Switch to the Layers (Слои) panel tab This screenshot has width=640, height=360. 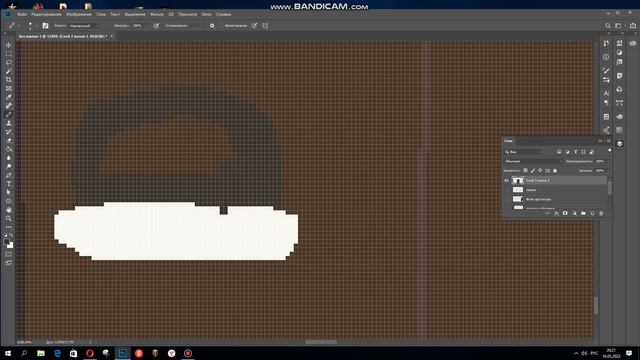pyautogui.click(x=508, y=141)
